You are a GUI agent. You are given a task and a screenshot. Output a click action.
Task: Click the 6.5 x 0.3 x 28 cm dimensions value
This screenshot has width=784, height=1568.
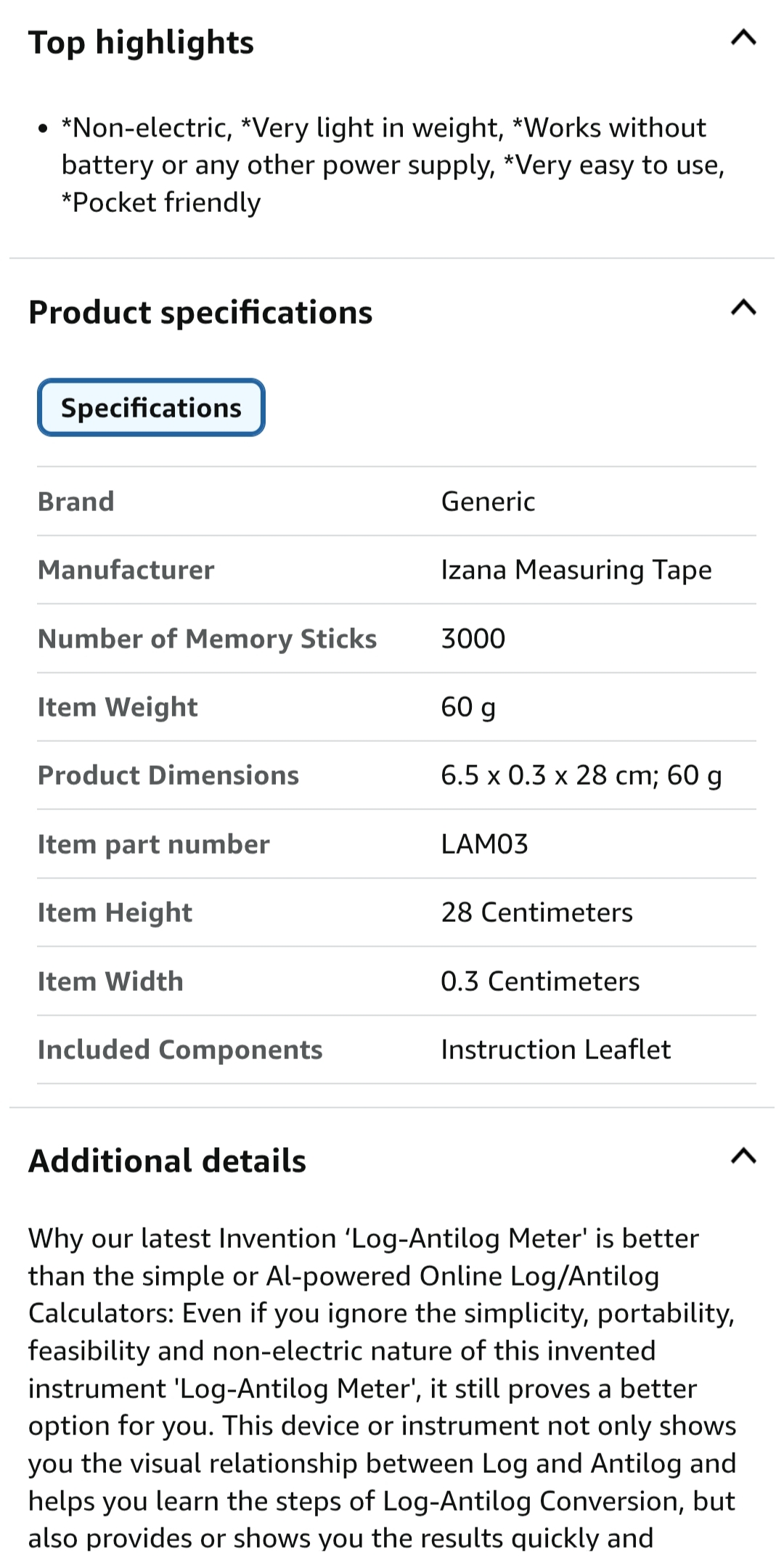coord(581,776)
